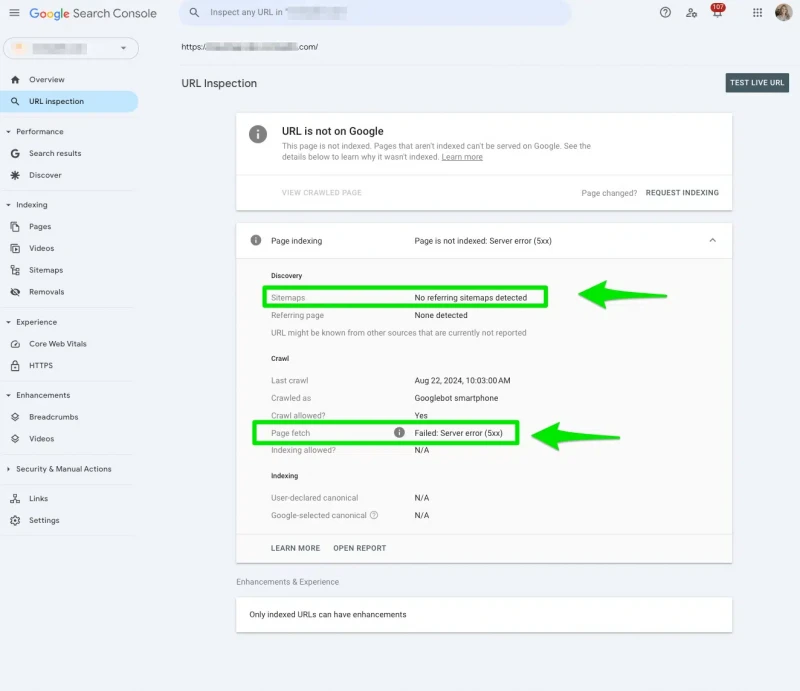Click OPEN REPORT
Image resolution: width=800 pixels, height=691 pixels.
click(x=360, y=548)
